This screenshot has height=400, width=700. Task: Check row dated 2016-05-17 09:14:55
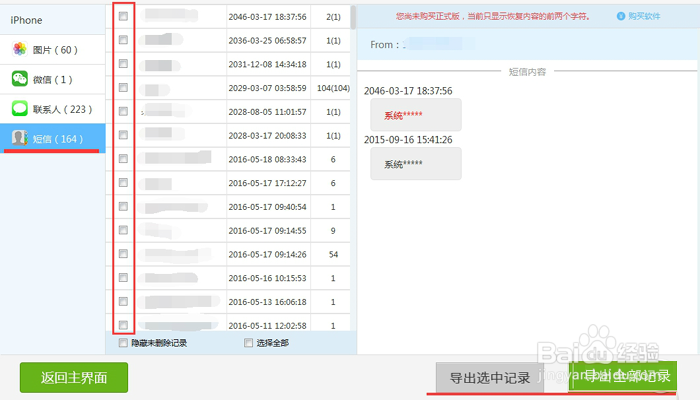point(123,230)
